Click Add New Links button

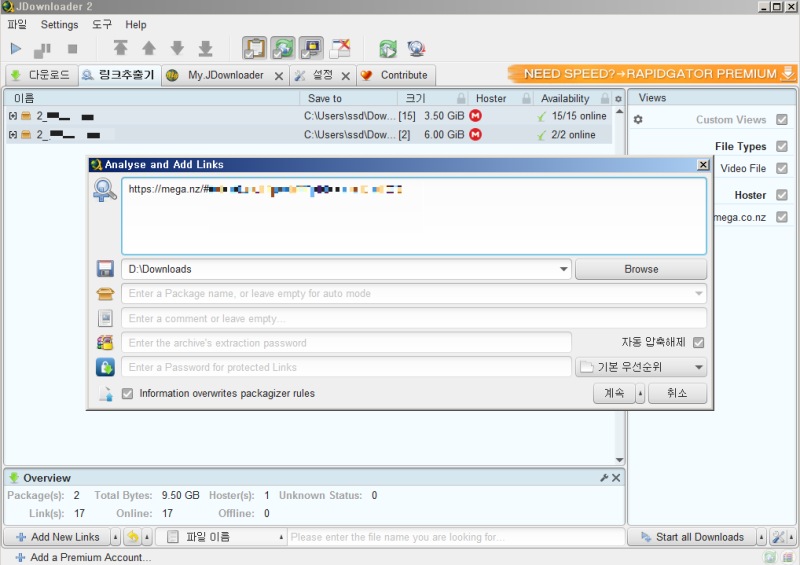57,537
